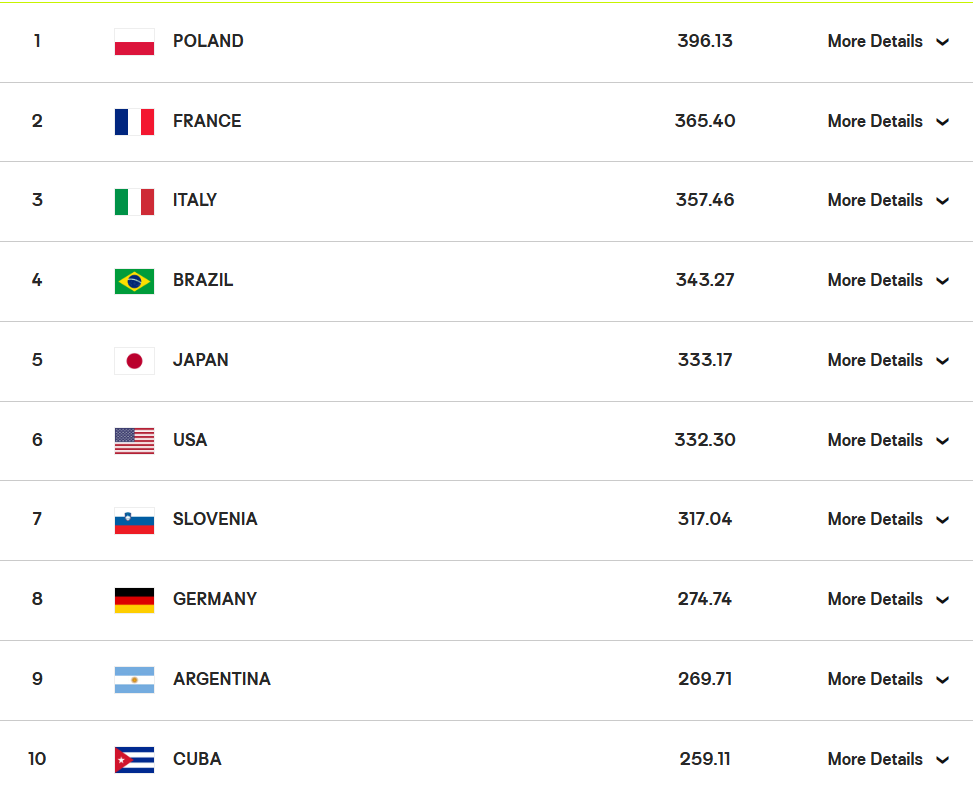Screen dimensions: 973x798
Task: Open More Details text for France
Action: pyautogui.click(x=875, y=121)
